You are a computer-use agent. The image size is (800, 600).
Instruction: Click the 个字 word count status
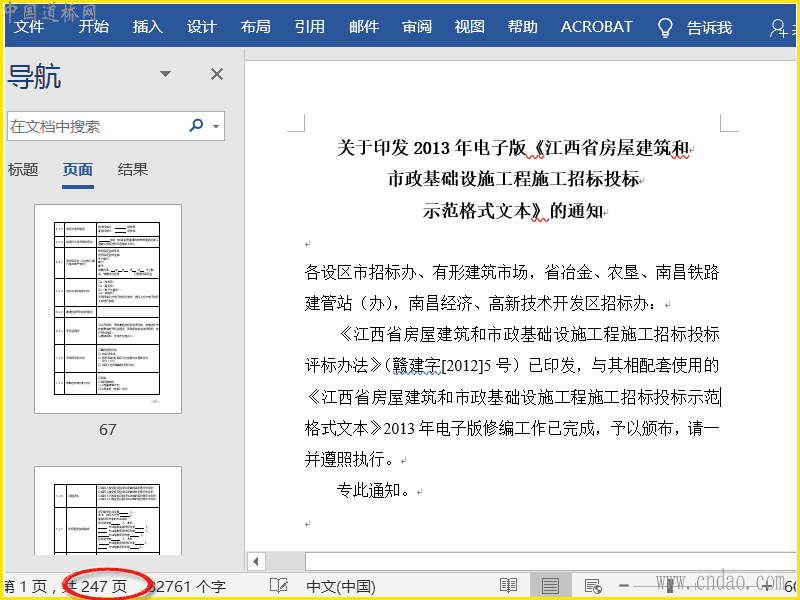coord(187,587)
